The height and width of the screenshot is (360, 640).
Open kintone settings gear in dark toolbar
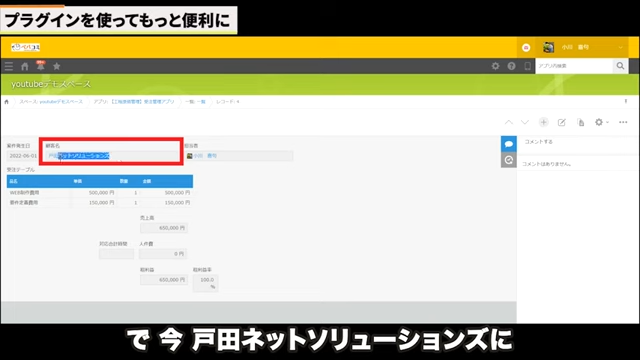495,66
